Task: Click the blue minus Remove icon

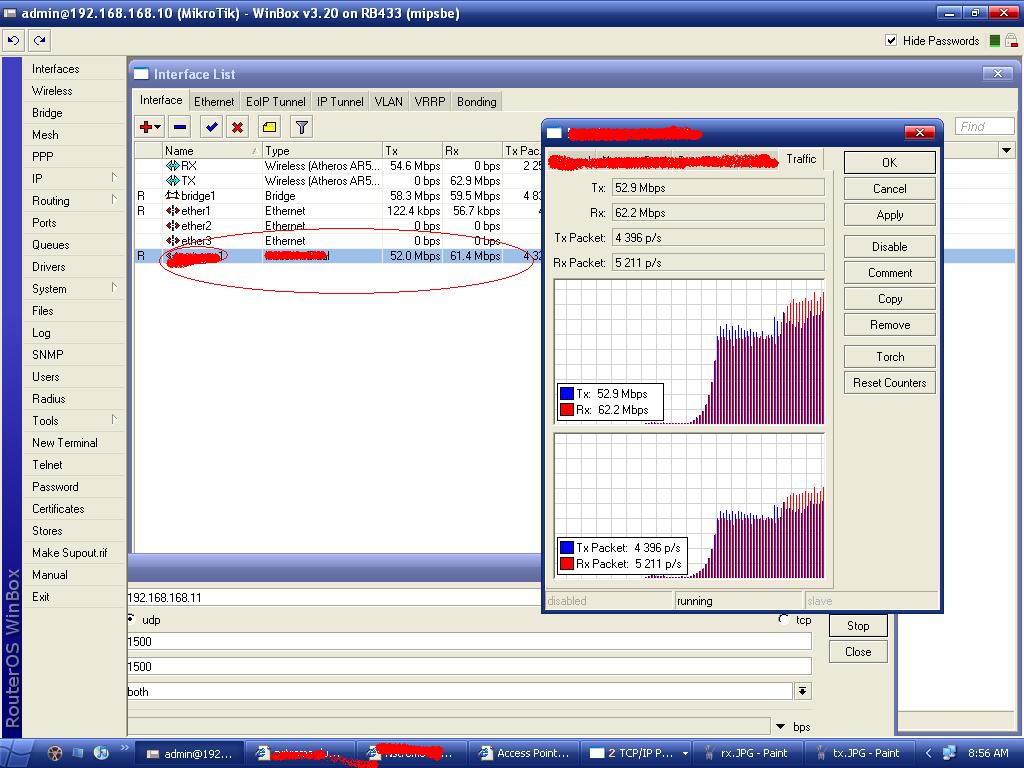Action: [180, 127]
